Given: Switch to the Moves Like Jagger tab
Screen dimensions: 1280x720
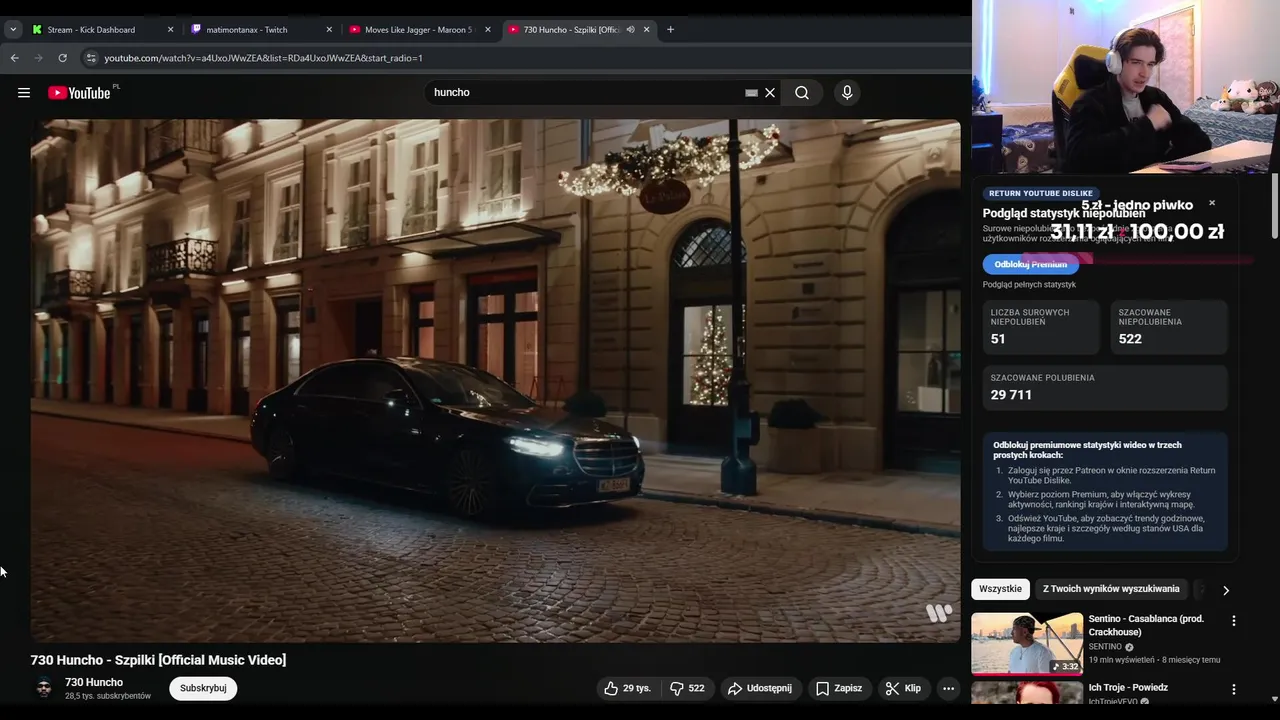Looking at the screenshot, I should point(420,30).
